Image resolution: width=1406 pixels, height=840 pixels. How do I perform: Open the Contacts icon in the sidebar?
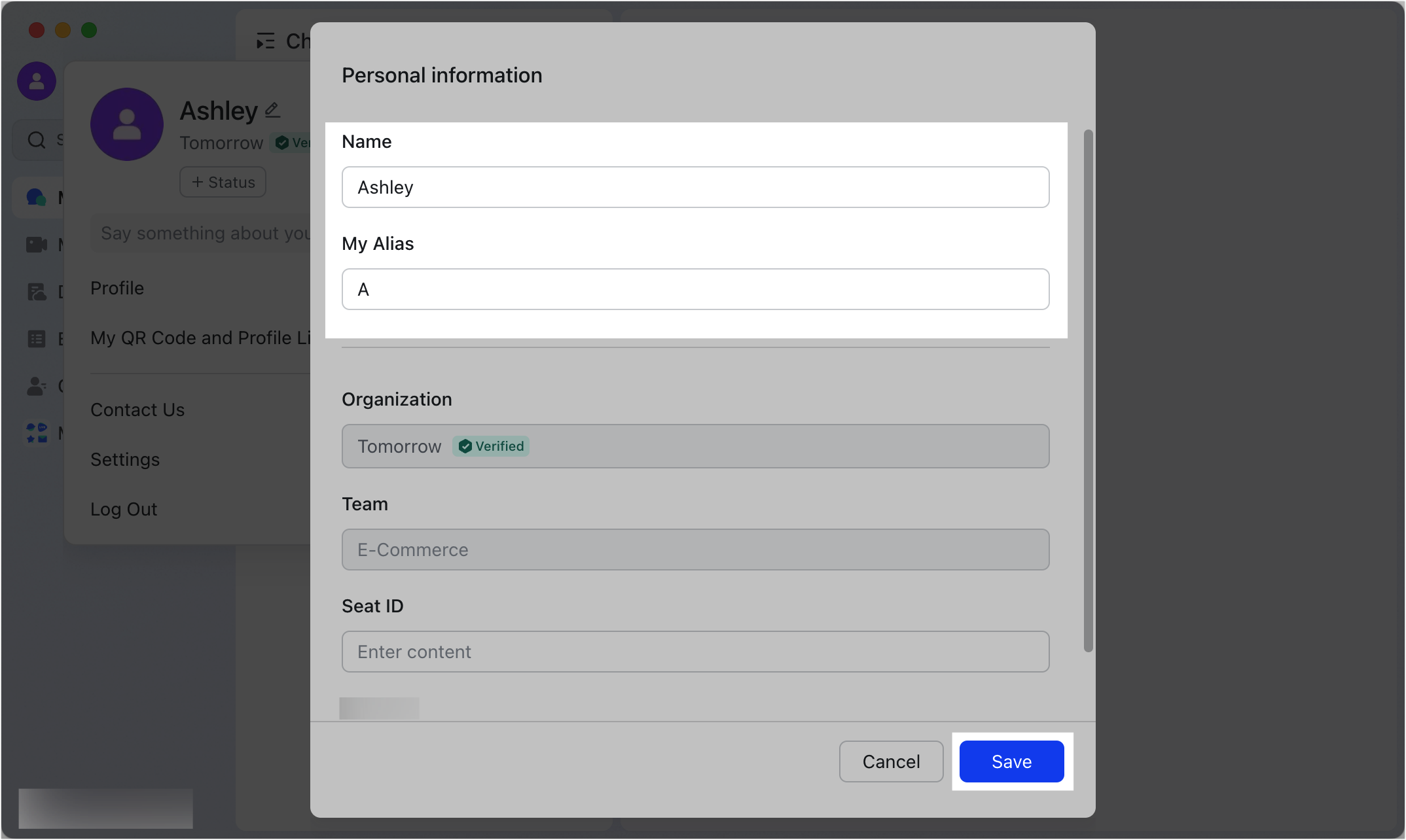pos(36,386)
